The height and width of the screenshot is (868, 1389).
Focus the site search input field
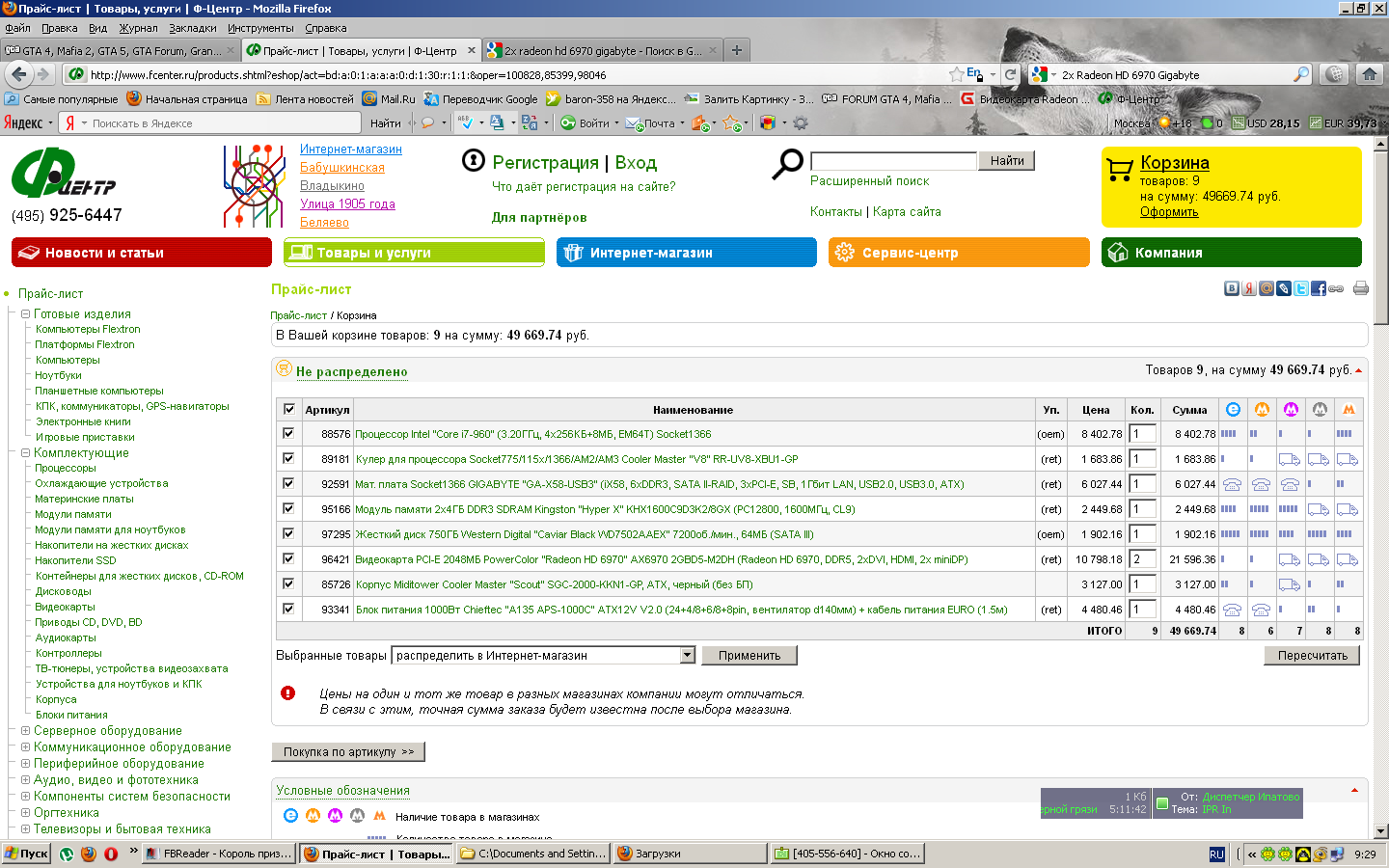click(x=894, y=161)
